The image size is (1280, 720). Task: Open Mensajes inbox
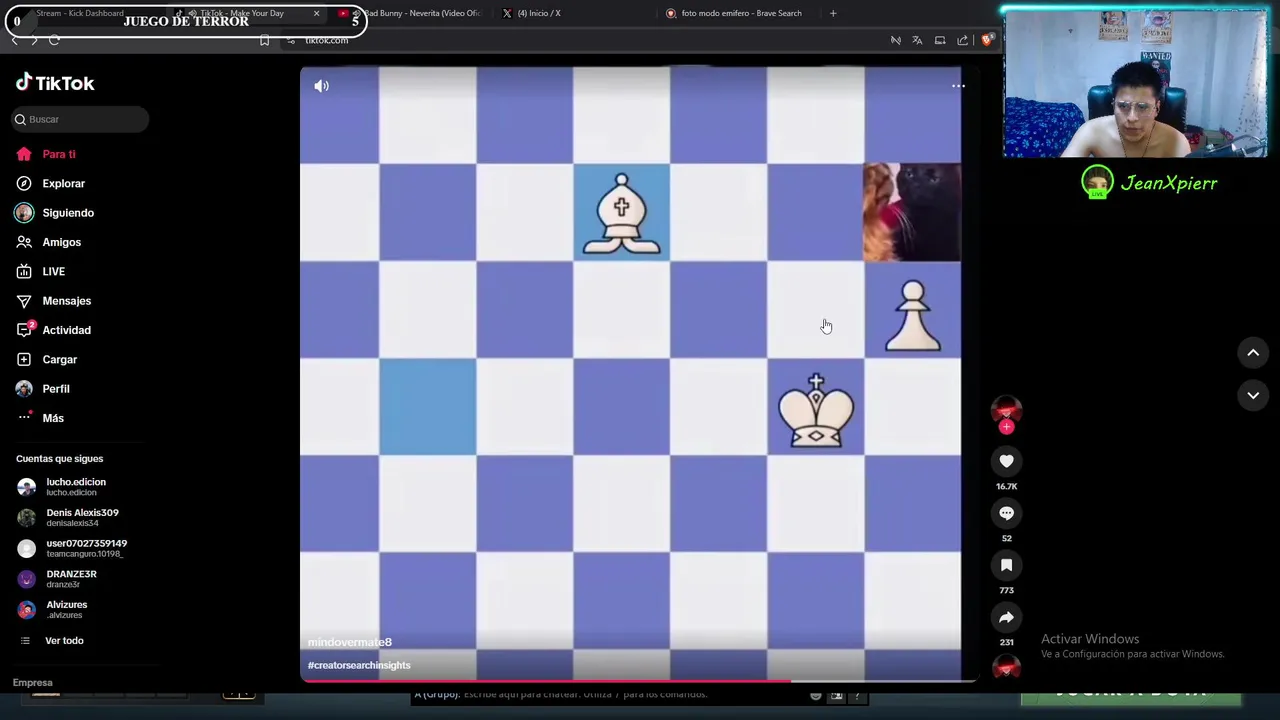[66, 301]
